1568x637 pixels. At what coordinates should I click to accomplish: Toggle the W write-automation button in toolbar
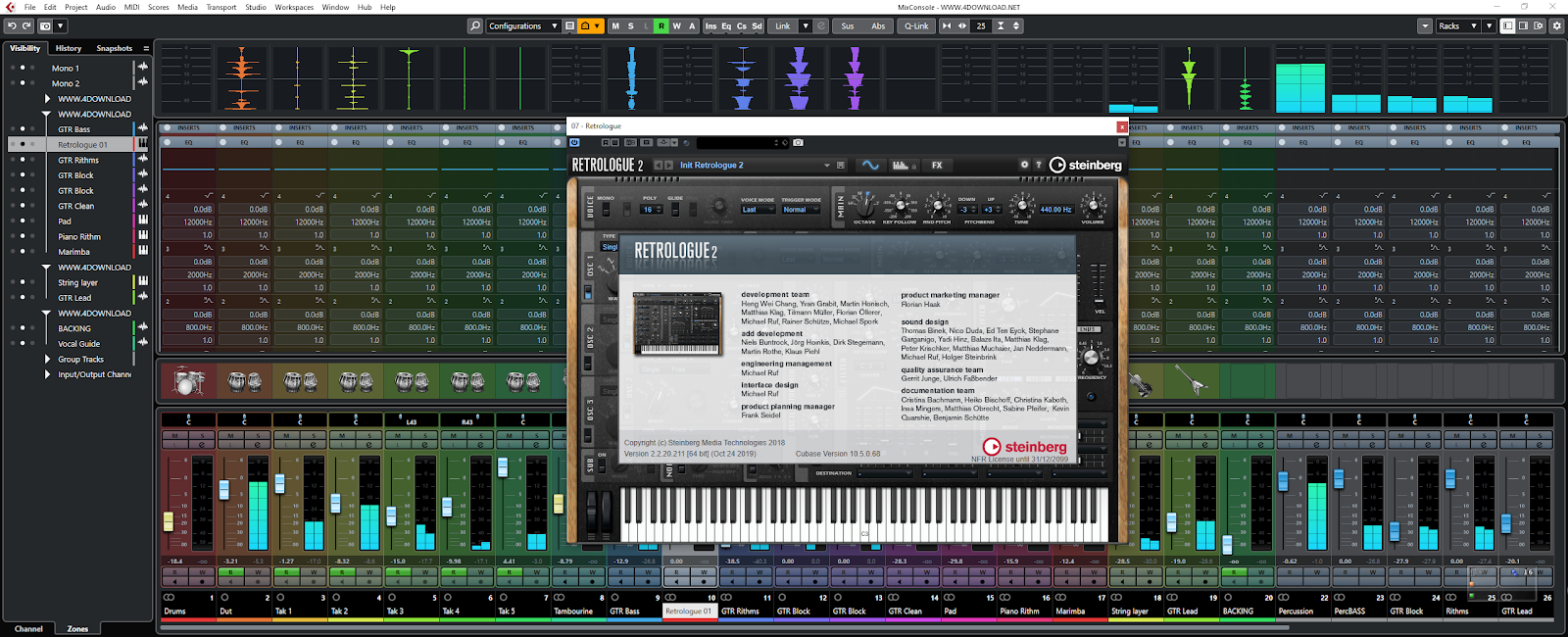point(677,26)
